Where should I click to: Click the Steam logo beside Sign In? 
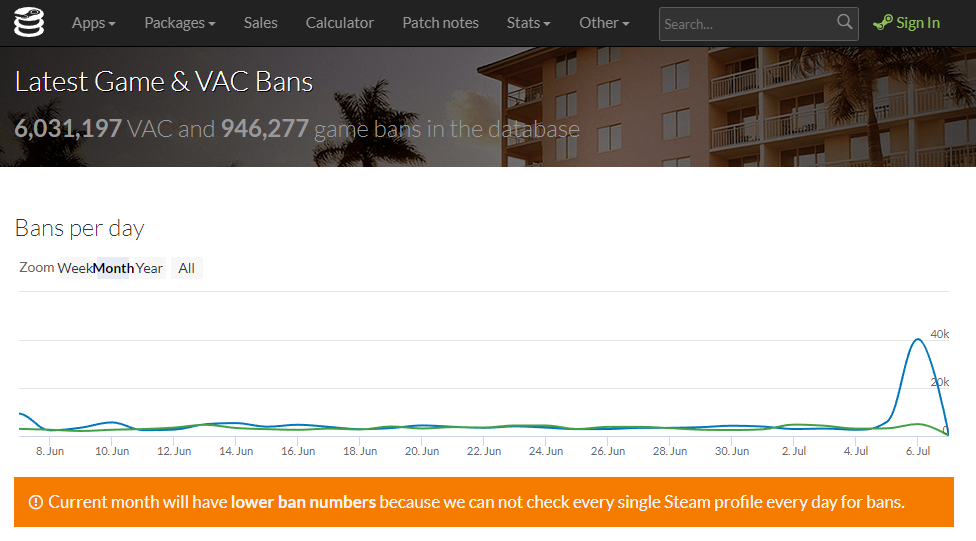[883, 23]
